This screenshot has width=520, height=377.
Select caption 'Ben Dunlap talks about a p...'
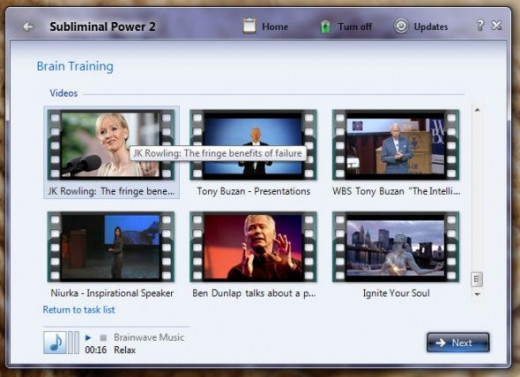pos(254,293)
